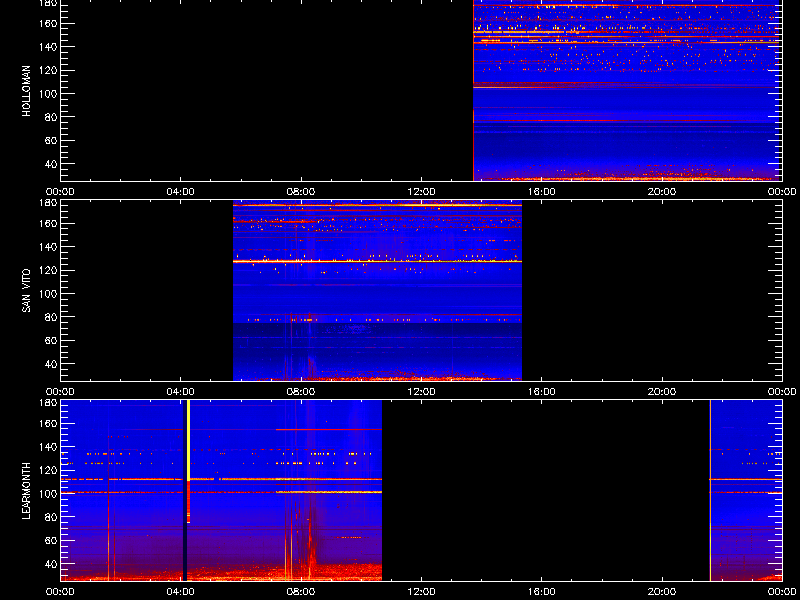Screen dimensions: 800x600
Task: Click the 08:00 time label under San Vito plot
Action: pyautogui.click(x=301, y=392)
